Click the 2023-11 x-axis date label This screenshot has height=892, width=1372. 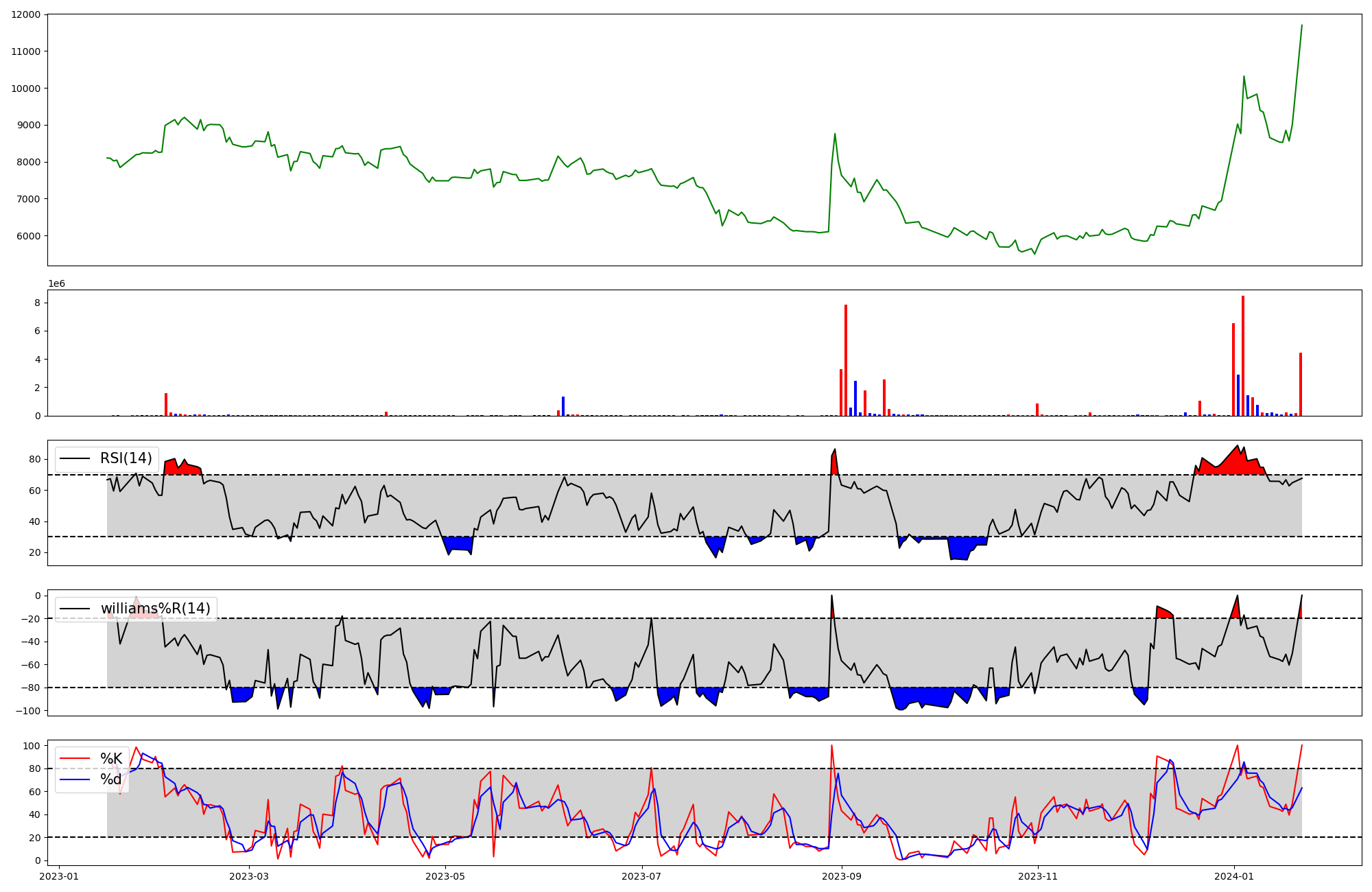1038,876
